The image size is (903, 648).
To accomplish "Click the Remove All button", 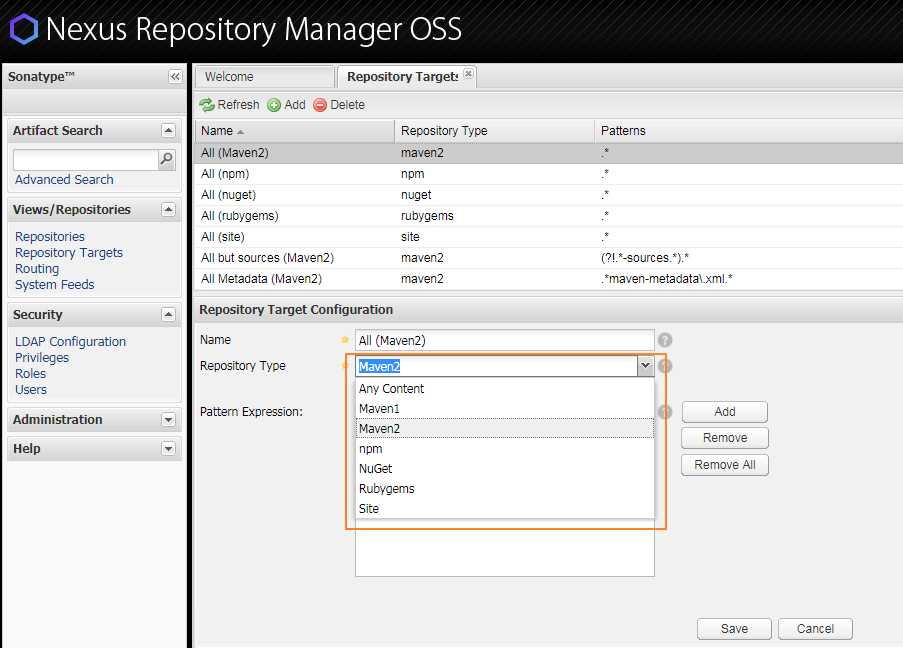I will pos(724,465).
